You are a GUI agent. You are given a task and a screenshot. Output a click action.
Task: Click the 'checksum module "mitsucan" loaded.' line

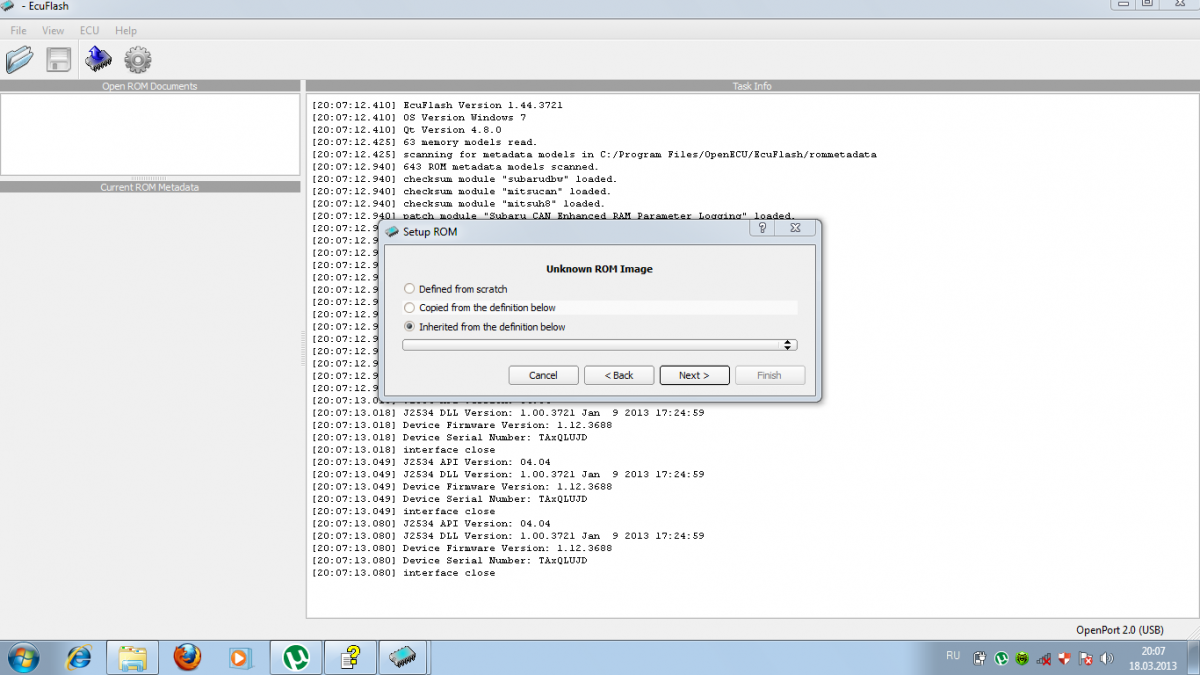click(461, 191)
